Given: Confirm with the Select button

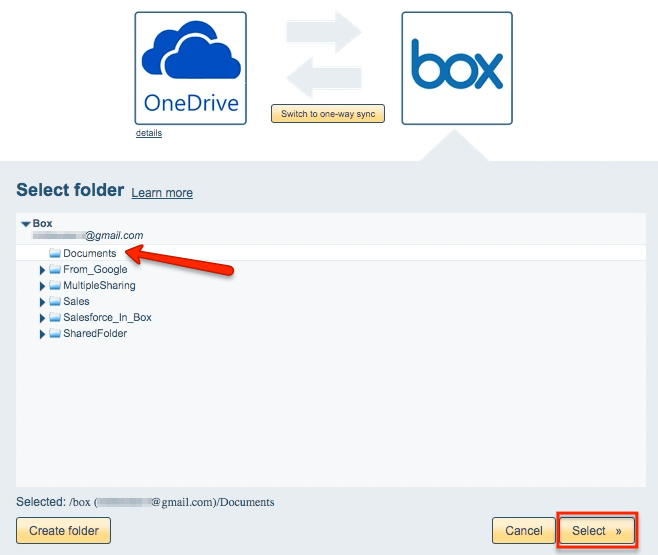Looking at the screenshot, I should pos(597,531).
